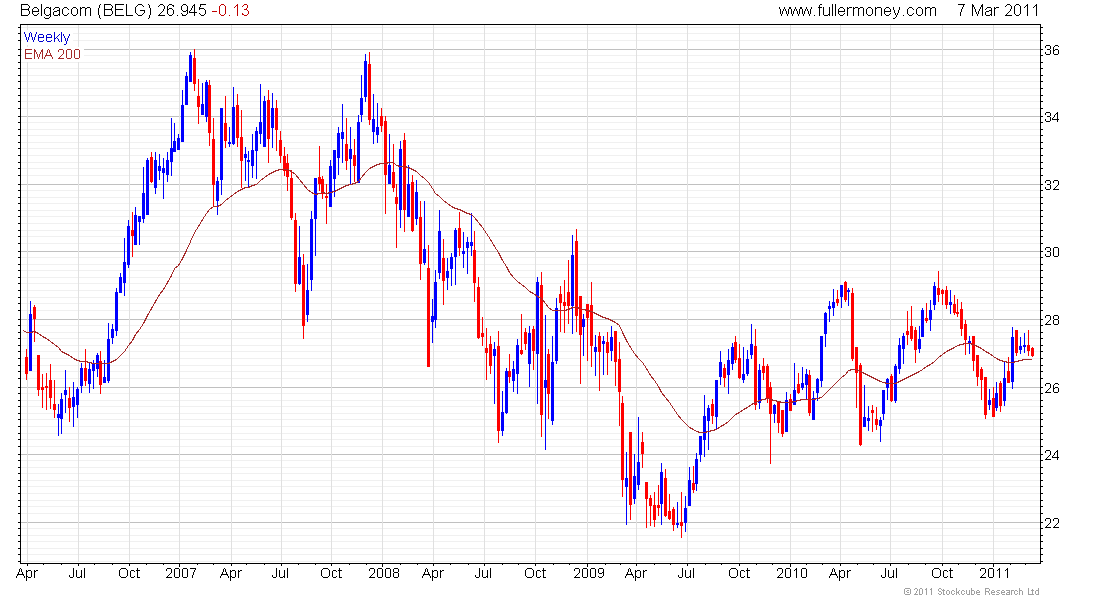Click the 2011 year label on time axis
1100x600 pixels.
coord(994,573)
